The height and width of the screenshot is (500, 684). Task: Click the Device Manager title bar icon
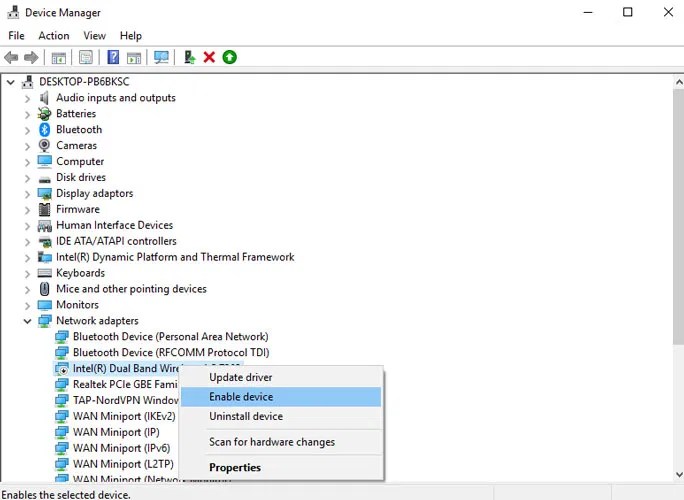click(x=13, y=12)
